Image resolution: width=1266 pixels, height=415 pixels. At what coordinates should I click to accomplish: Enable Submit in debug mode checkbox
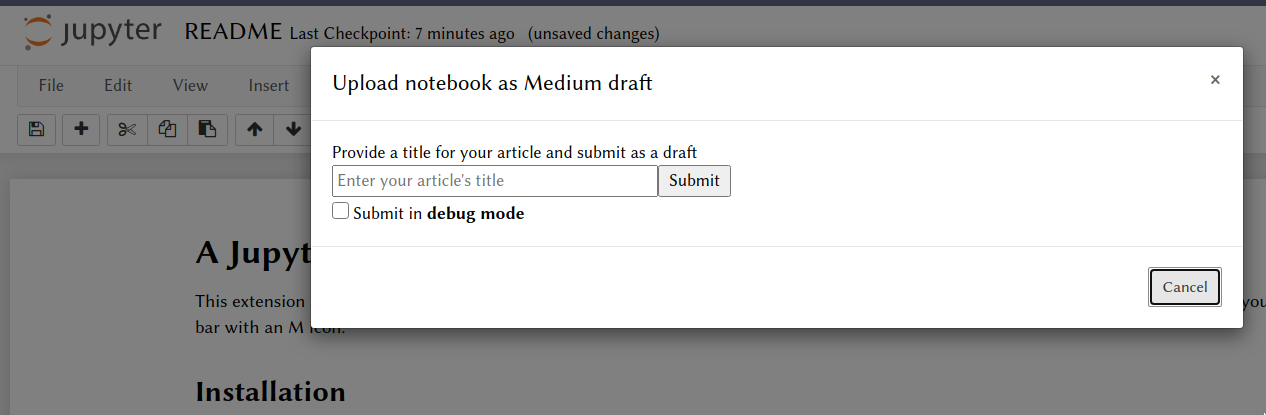point(341,211)
